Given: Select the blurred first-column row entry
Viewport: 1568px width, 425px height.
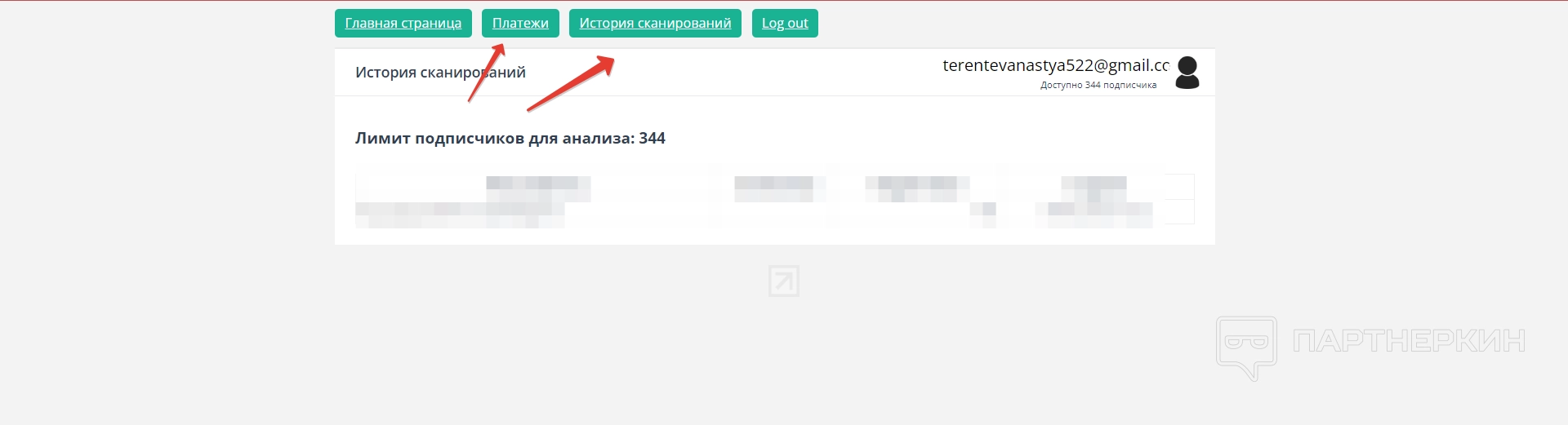Looking at the screenshot, I should click(460, 214).
